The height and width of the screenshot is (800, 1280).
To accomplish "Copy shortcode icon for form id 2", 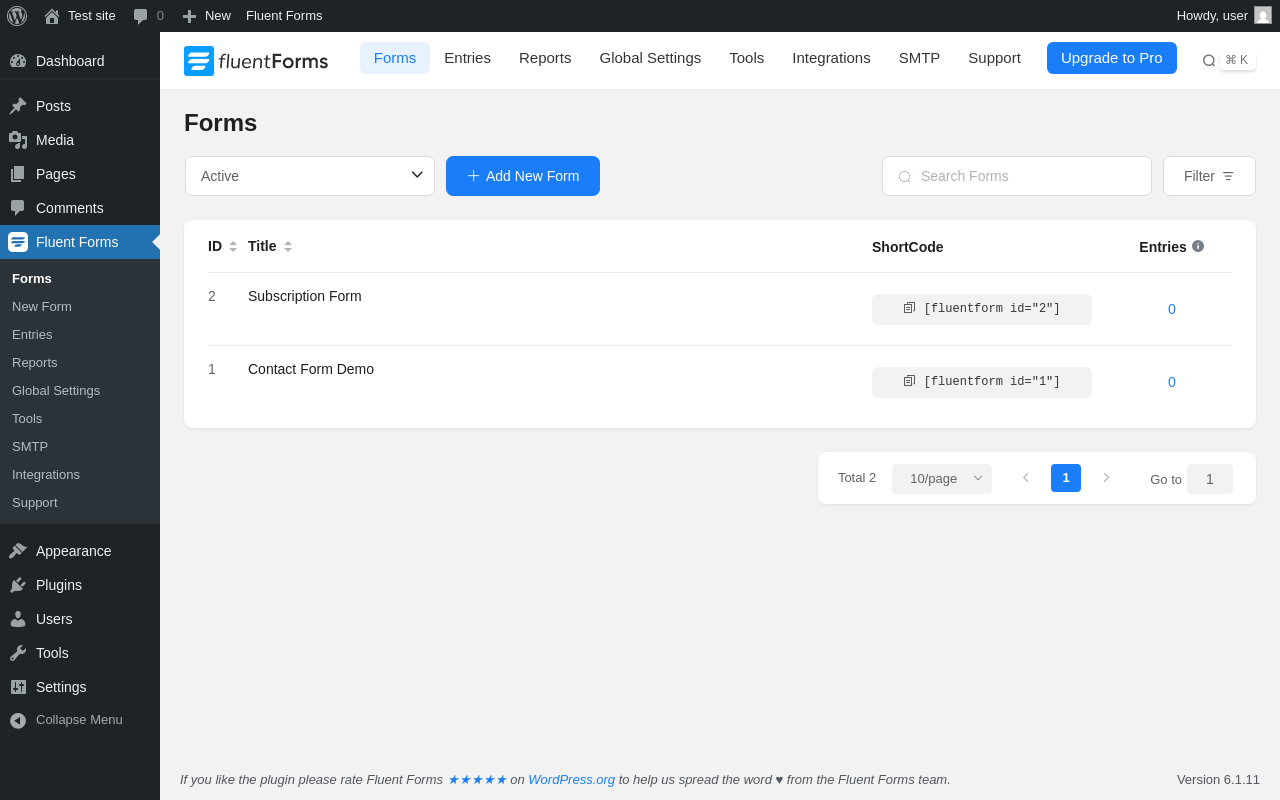I will [x=909, y=308].
